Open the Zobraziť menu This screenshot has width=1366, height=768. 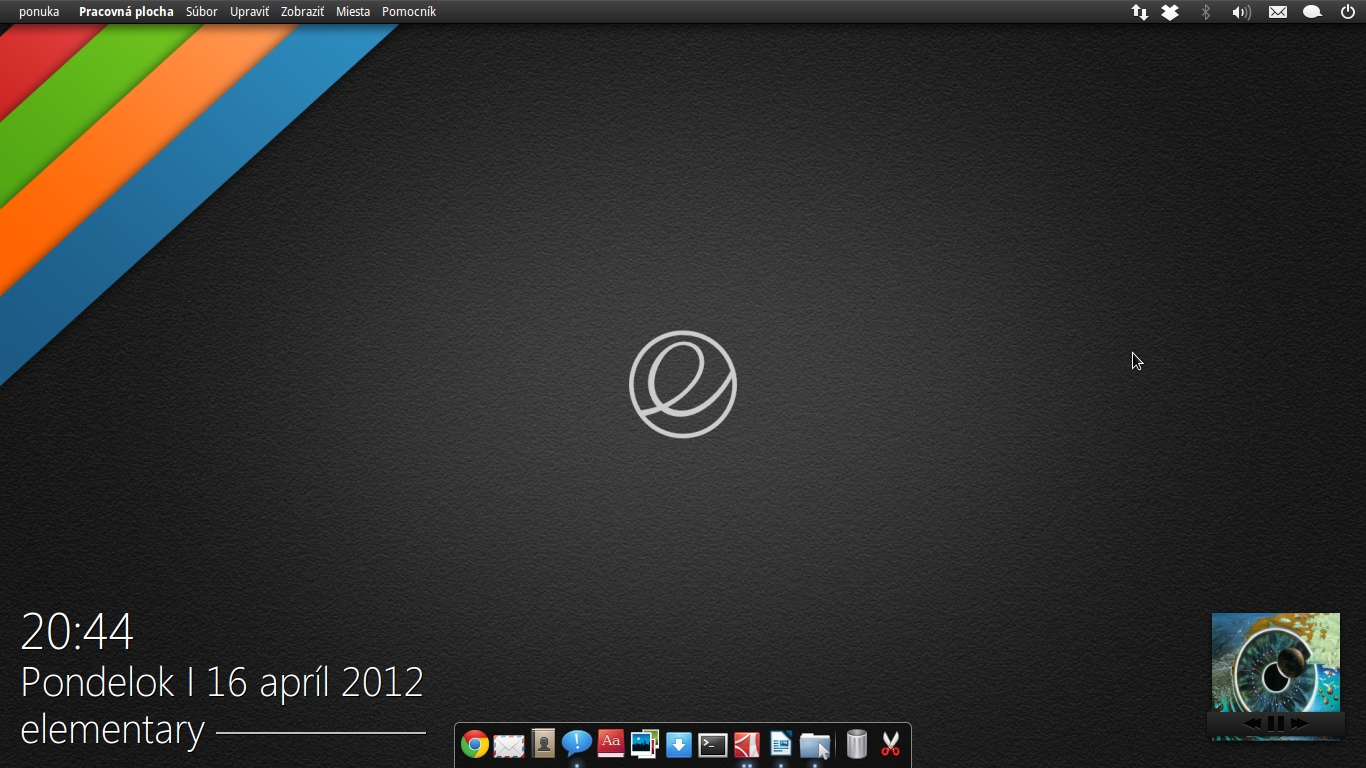click(x=302, y=12)
